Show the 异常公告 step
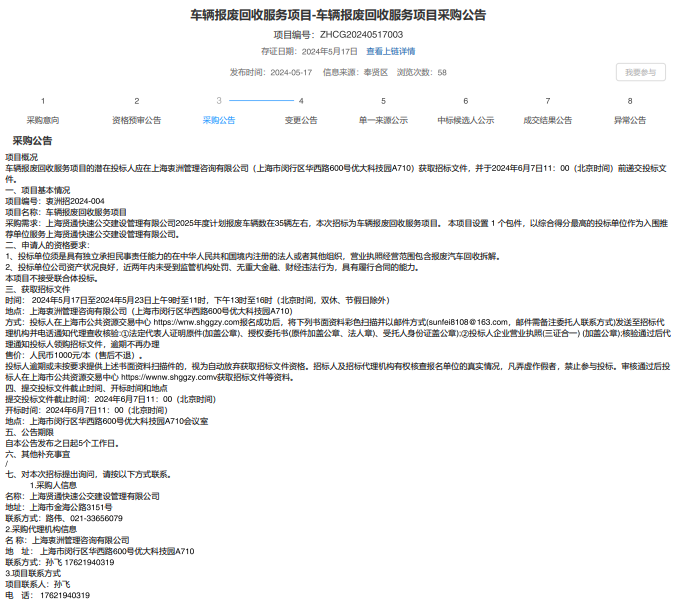676x605 pixels. 630,120
